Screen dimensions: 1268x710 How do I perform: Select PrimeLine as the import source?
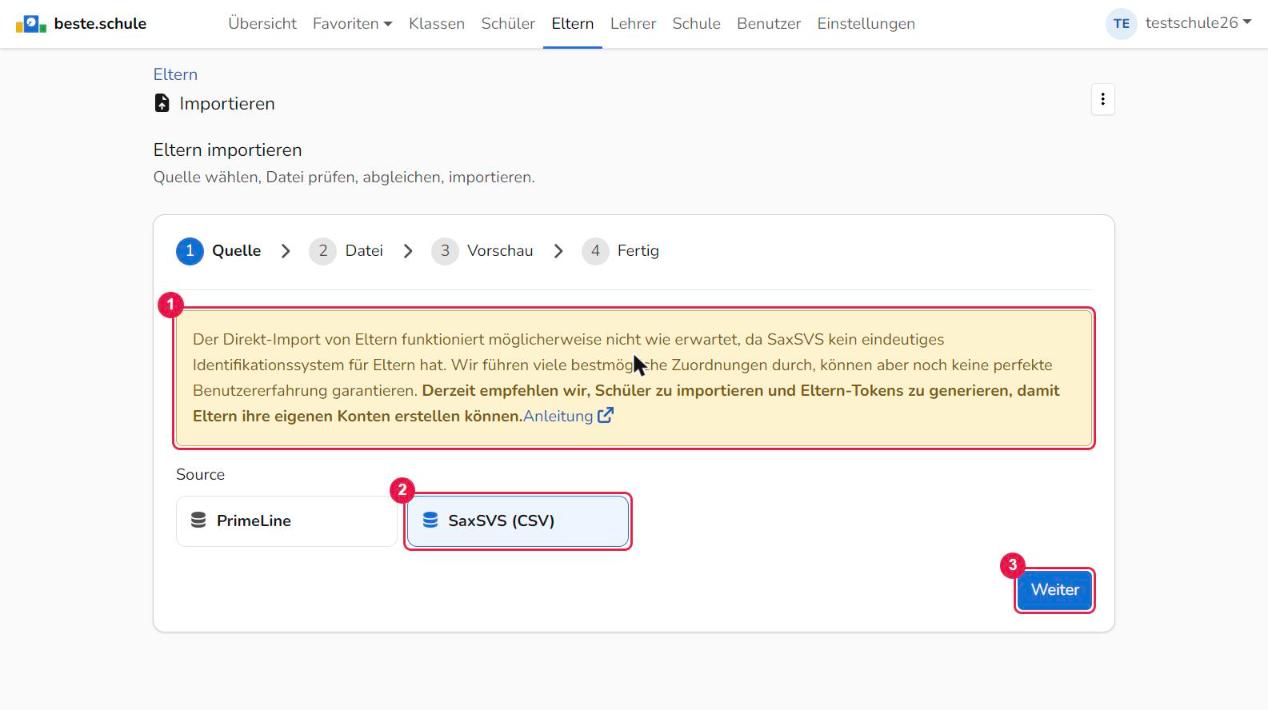click(x=286, y=521)
